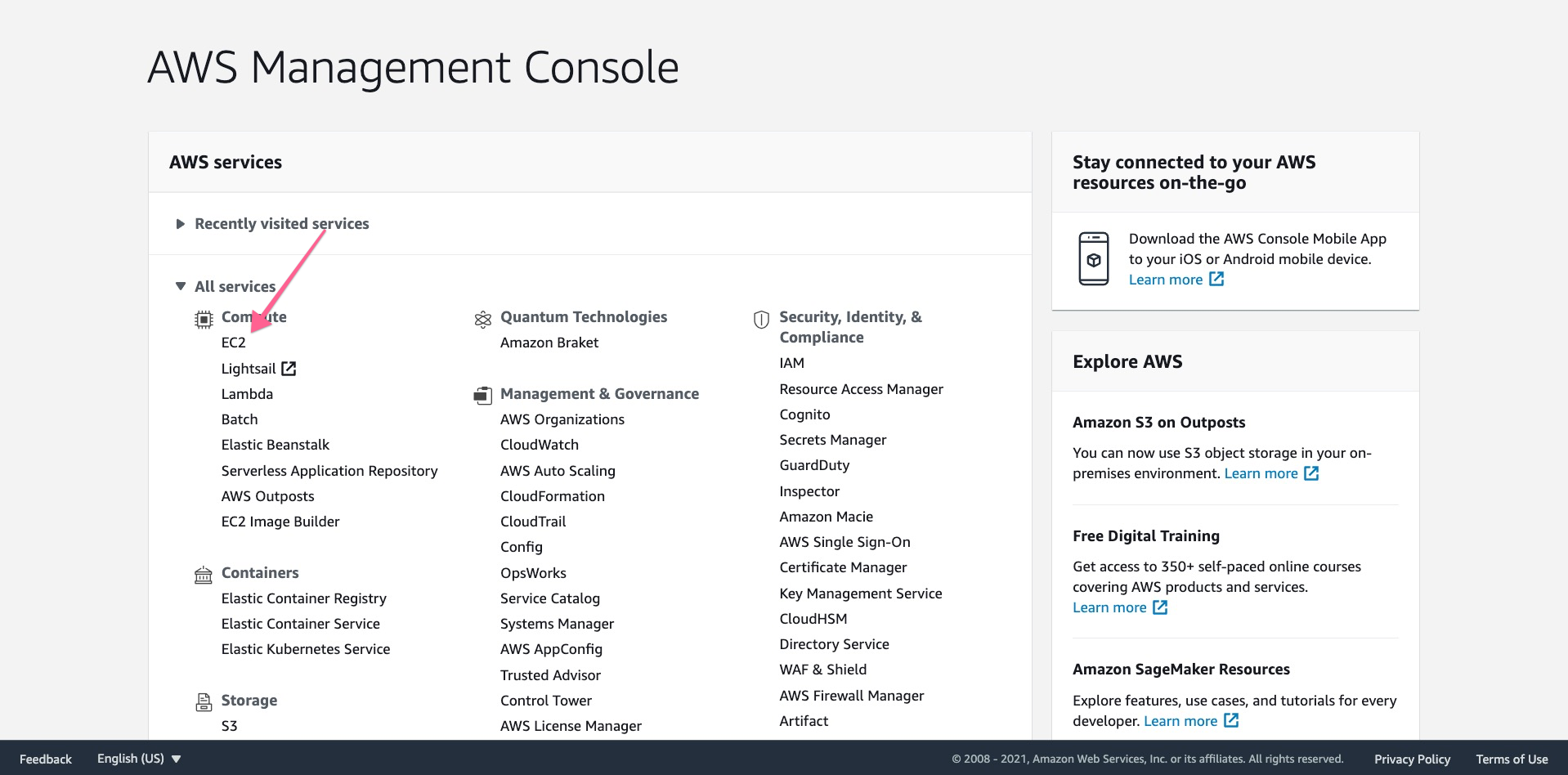The height and width of the screenshot is (775, 1568).
Task: Open Amazon Macie
Action: [827, 517]
